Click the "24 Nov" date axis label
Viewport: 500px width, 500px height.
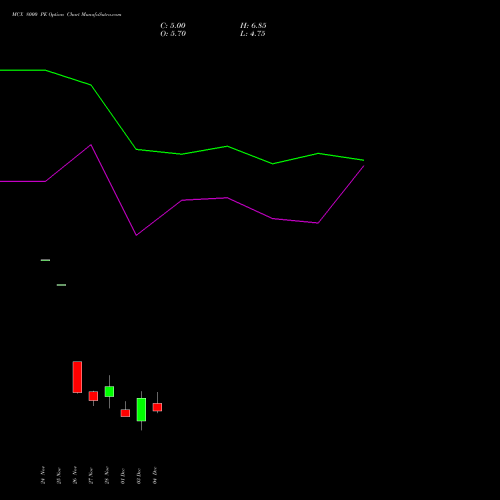pyautogui.click(x=43, y=475)
